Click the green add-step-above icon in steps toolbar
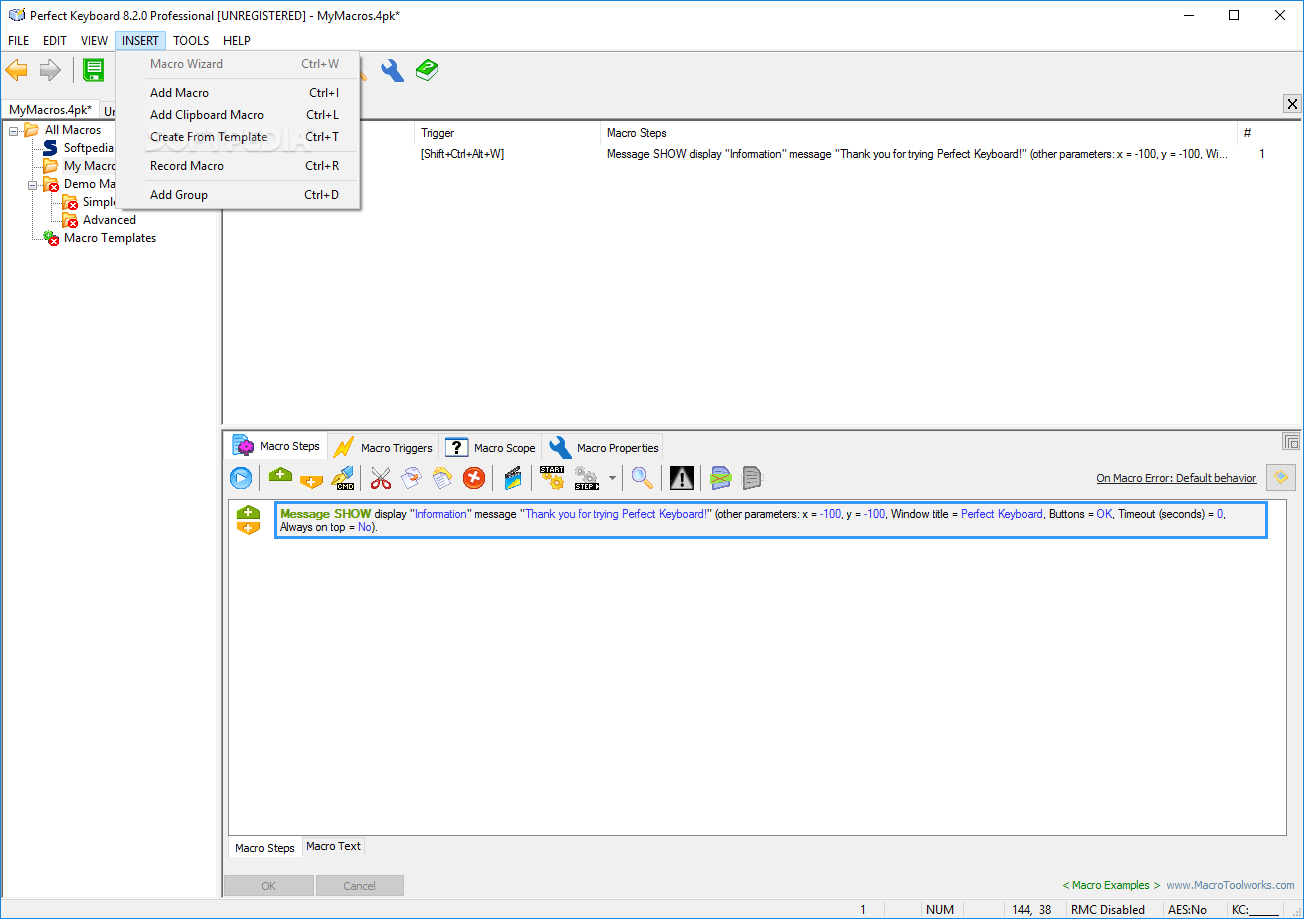This screenshot has width=1304, height=919. click(x=281, y=477)
